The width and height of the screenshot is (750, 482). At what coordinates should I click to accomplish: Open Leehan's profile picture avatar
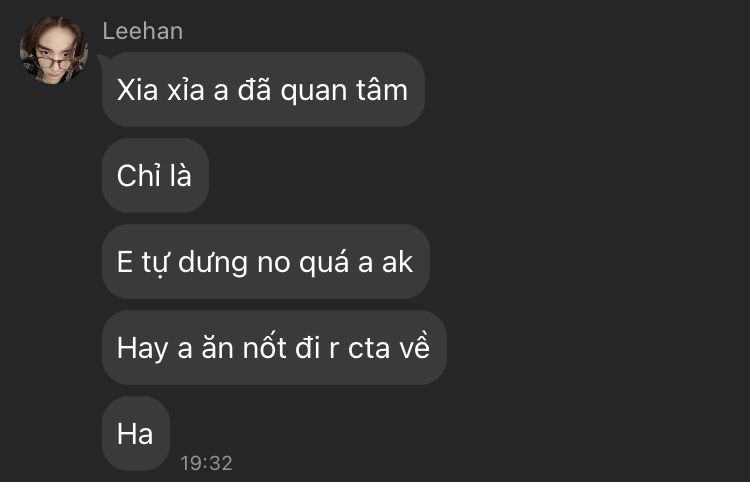tap(54, 50)
